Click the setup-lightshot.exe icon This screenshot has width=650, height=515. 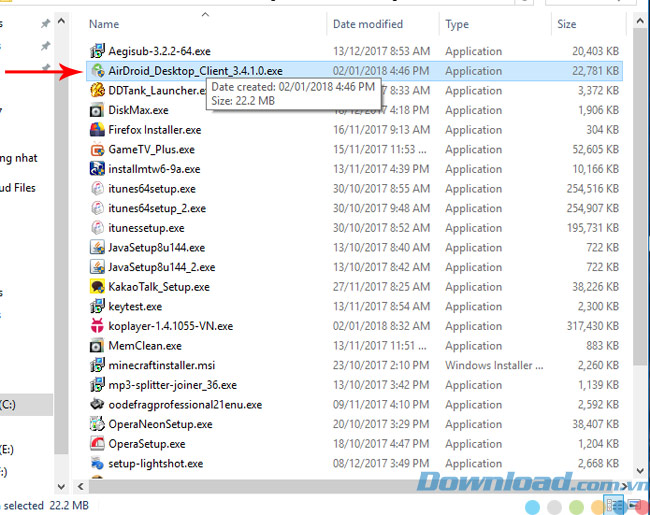[97, 464]
